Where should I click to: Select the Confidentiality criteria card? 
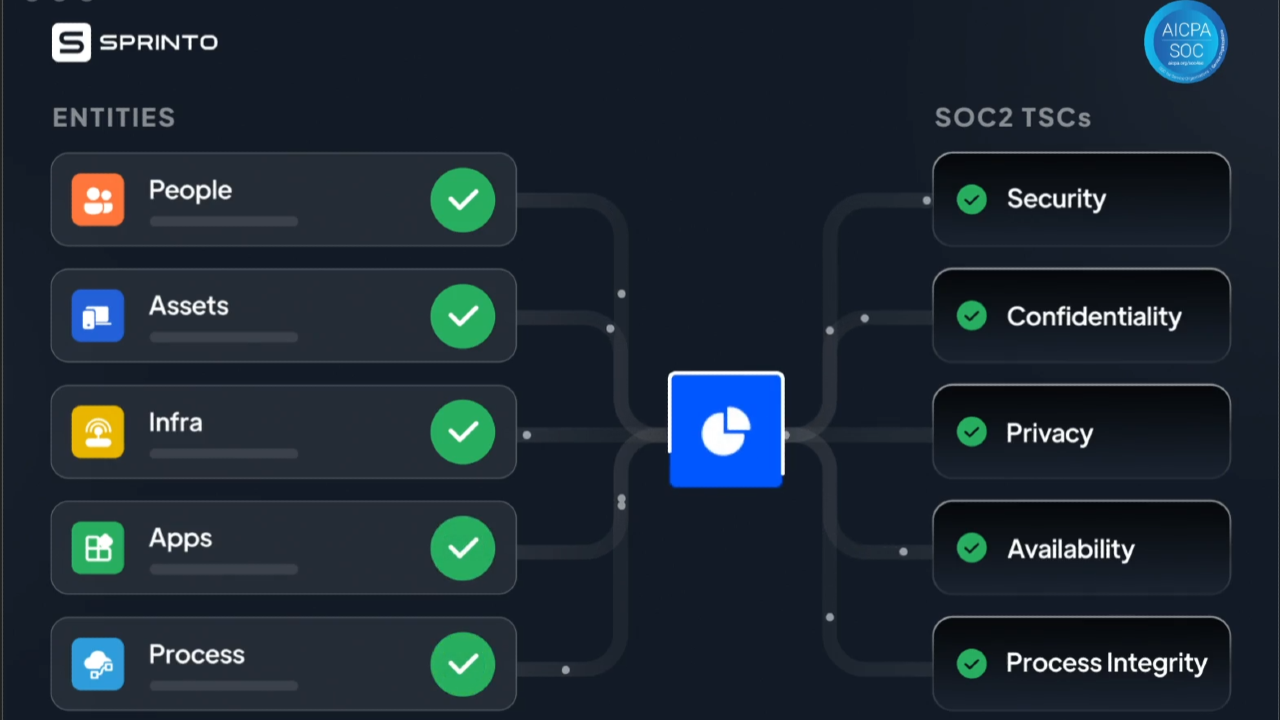pyautogui.click(x=1081, y=315)
